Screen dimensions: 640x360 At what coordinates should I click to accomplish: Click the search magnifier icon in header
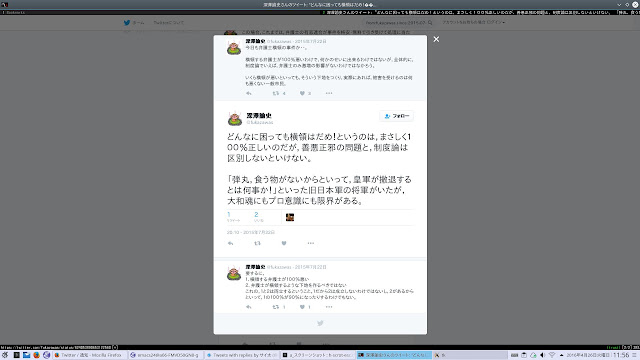(430, 23)
